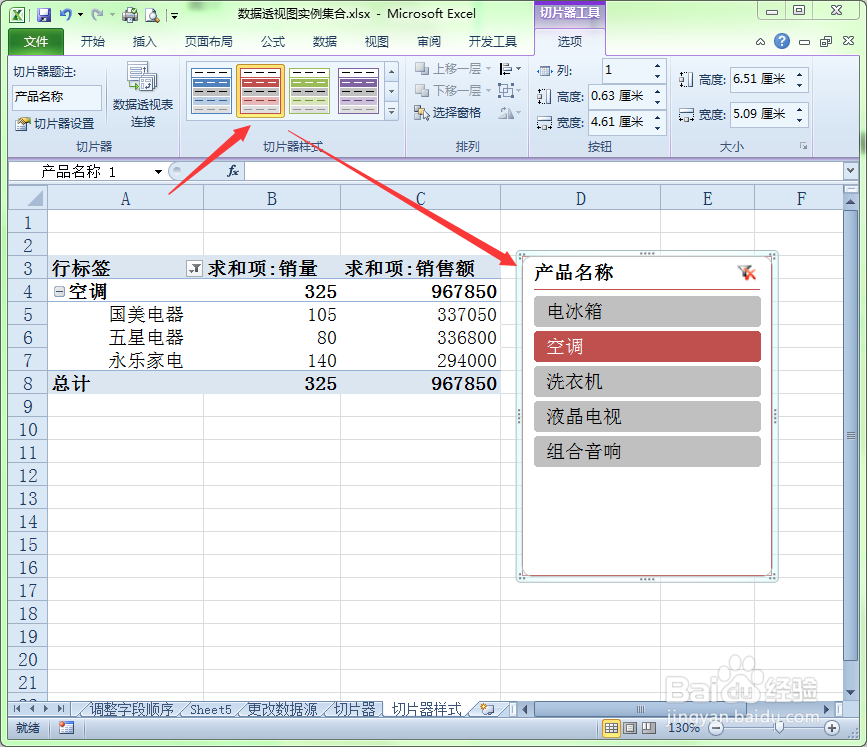This screenshot has width=867, height=747.
Task: Edit slicer caption field
Action: pyautogui.click(x=56, y=97)
